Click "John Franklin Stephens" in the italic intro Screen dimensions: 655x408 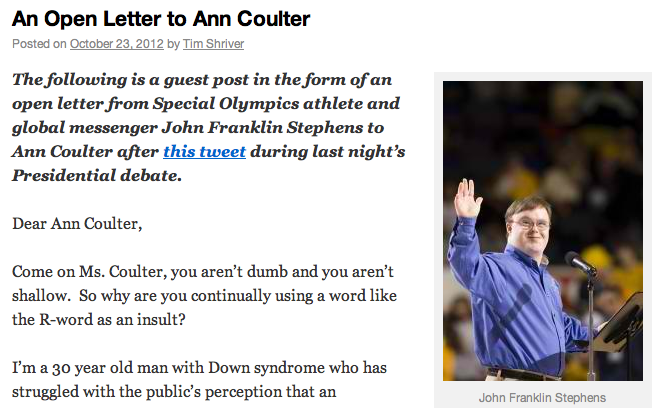point(263,128)
